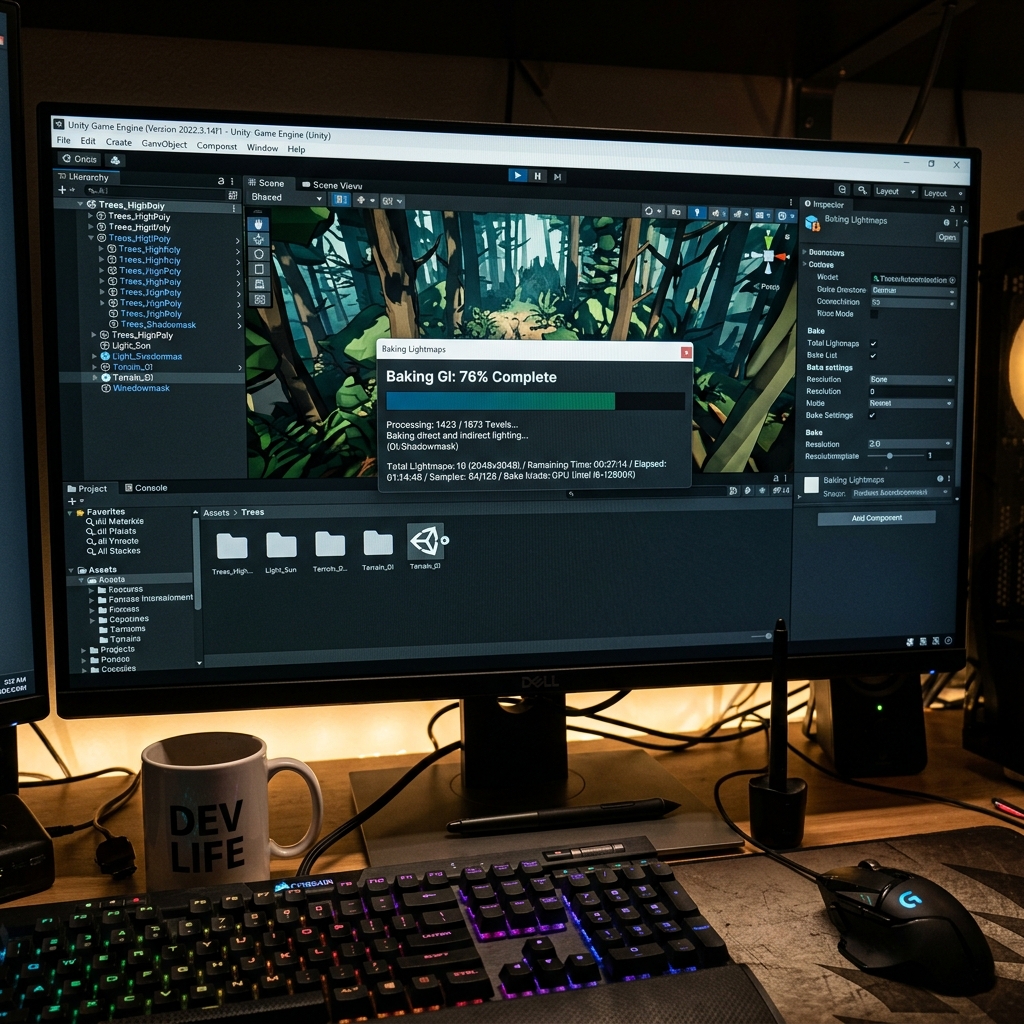1024x1024 pixels.
Task: Click the Project icon size slider
Action: coord(761,635)
